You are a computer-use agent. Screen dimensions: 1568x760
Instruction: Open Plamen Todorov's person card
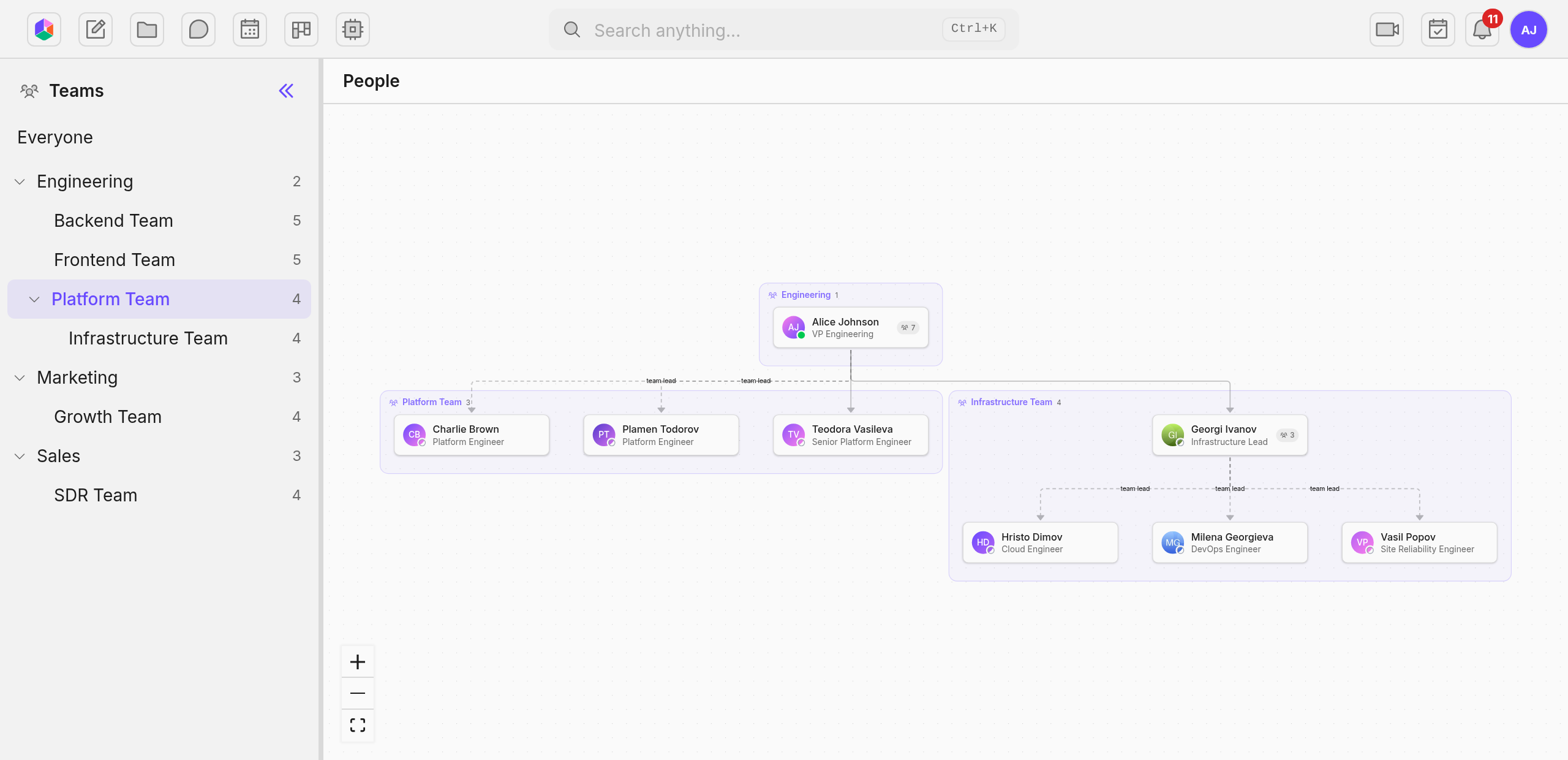click(661, 435)
